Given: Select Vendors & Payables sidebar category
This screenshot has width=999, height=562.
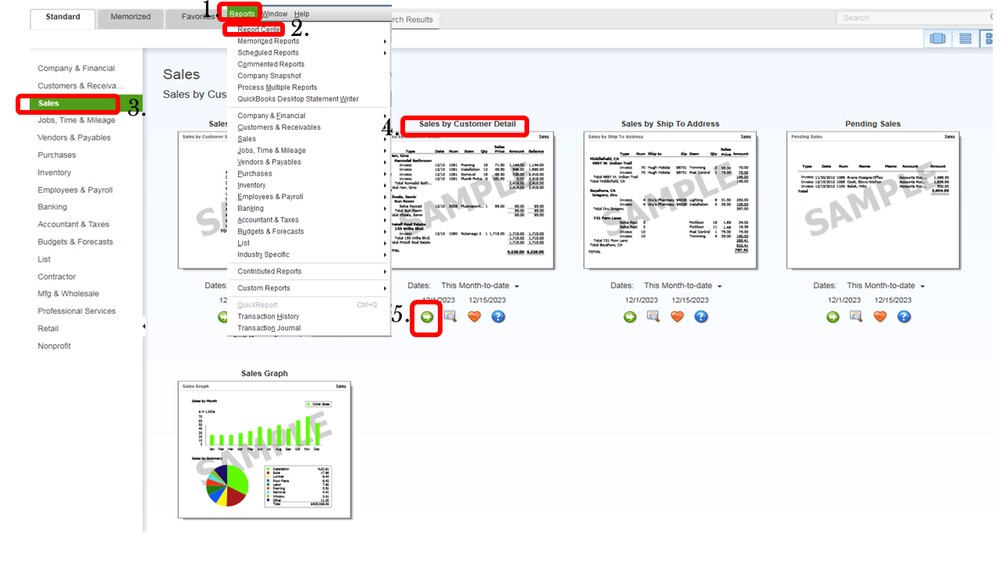Looking at the screenshot, I should (74, 138).
